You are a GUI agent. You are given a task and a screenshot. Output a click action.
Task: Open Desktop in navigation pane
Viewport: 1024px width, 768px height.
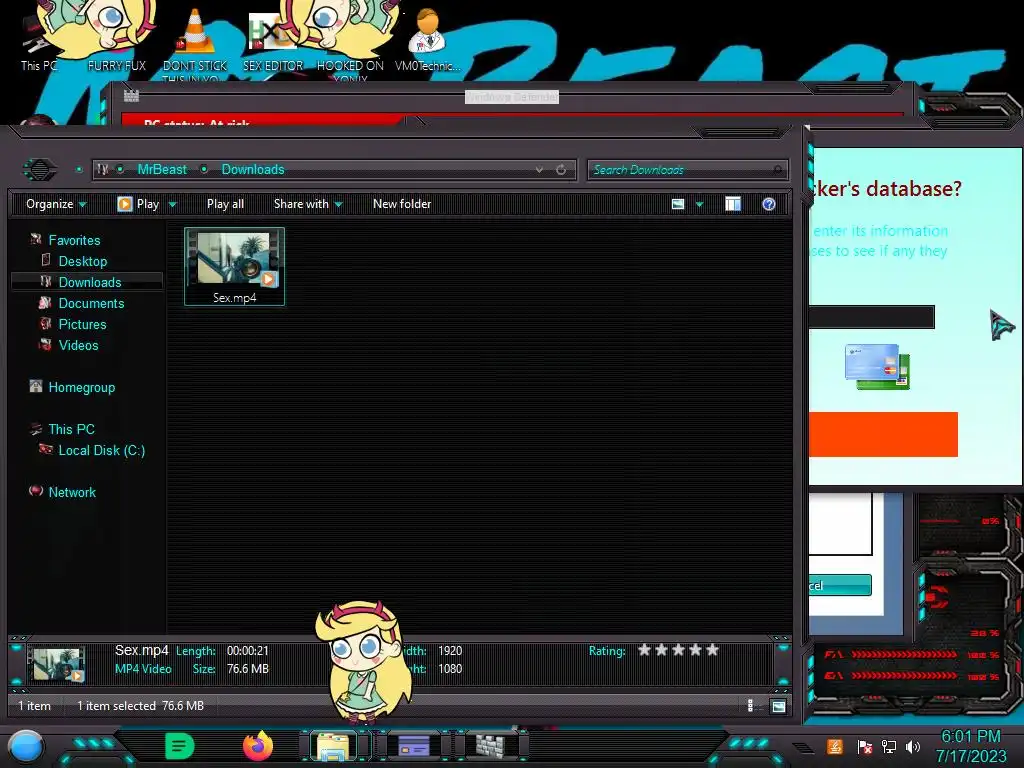pyautogui.click(x=83, y=261)
